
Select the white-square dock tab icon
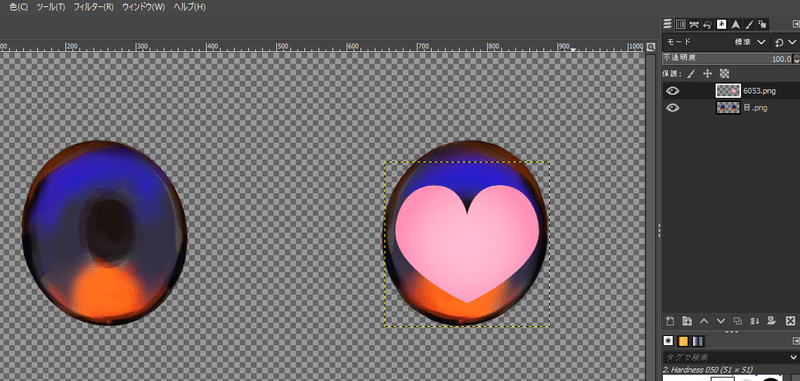click(x=721, y=24)
